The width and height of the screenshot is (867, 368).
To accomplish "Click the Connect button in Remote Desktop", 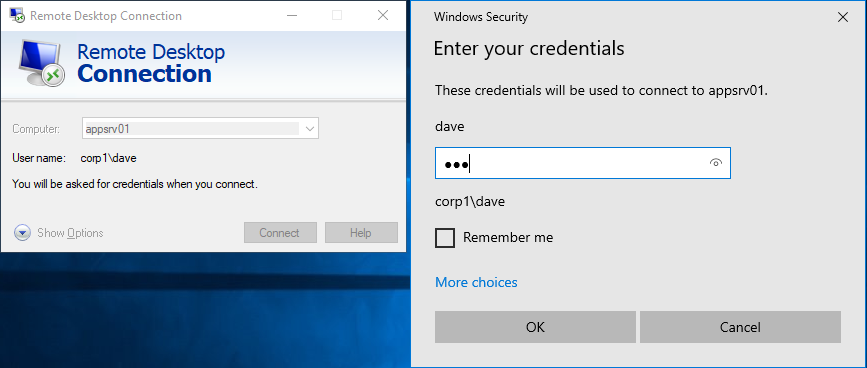I will pos(280,233).
